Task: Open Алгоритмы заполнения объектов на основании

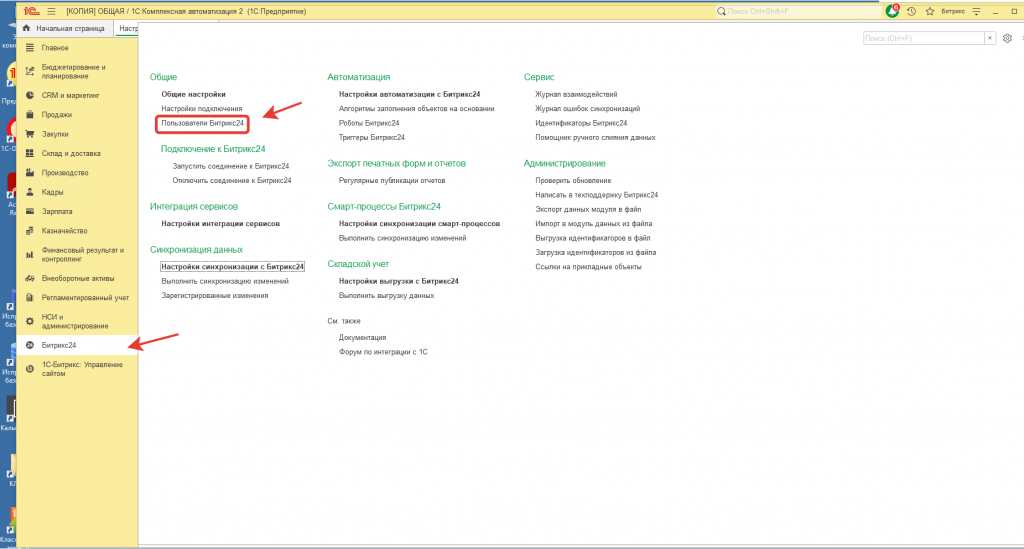Action: (417, 108)
